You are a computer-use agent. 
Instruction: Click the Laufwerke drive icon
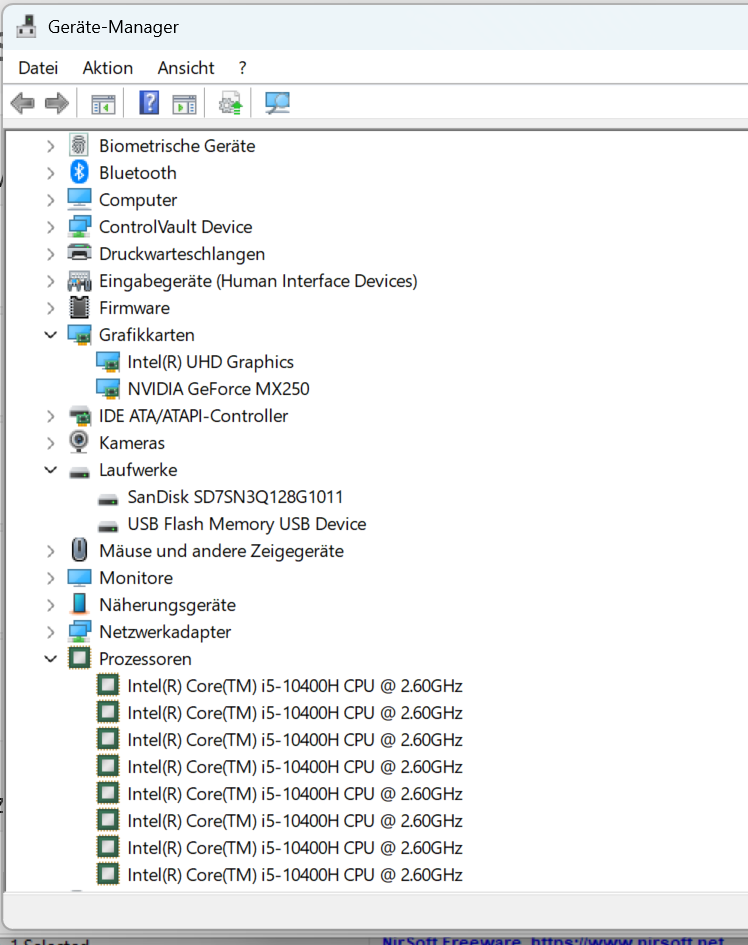79,473
